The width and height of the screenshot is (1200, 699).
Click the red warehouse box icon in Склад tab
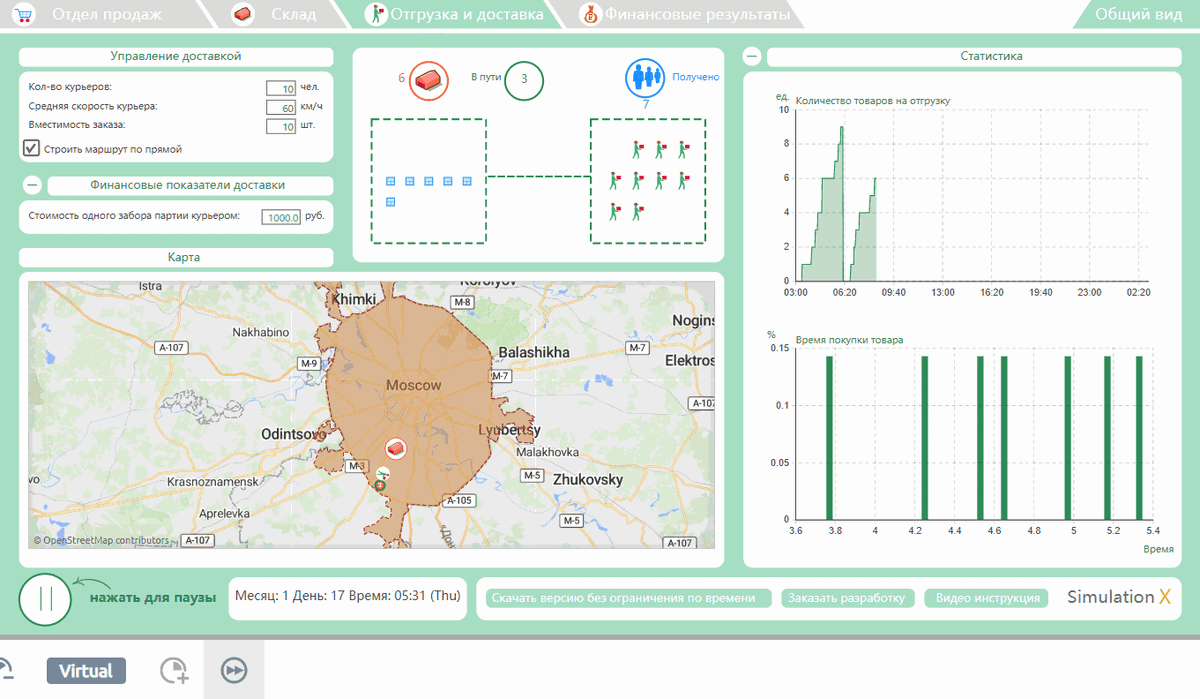(242, 14)
